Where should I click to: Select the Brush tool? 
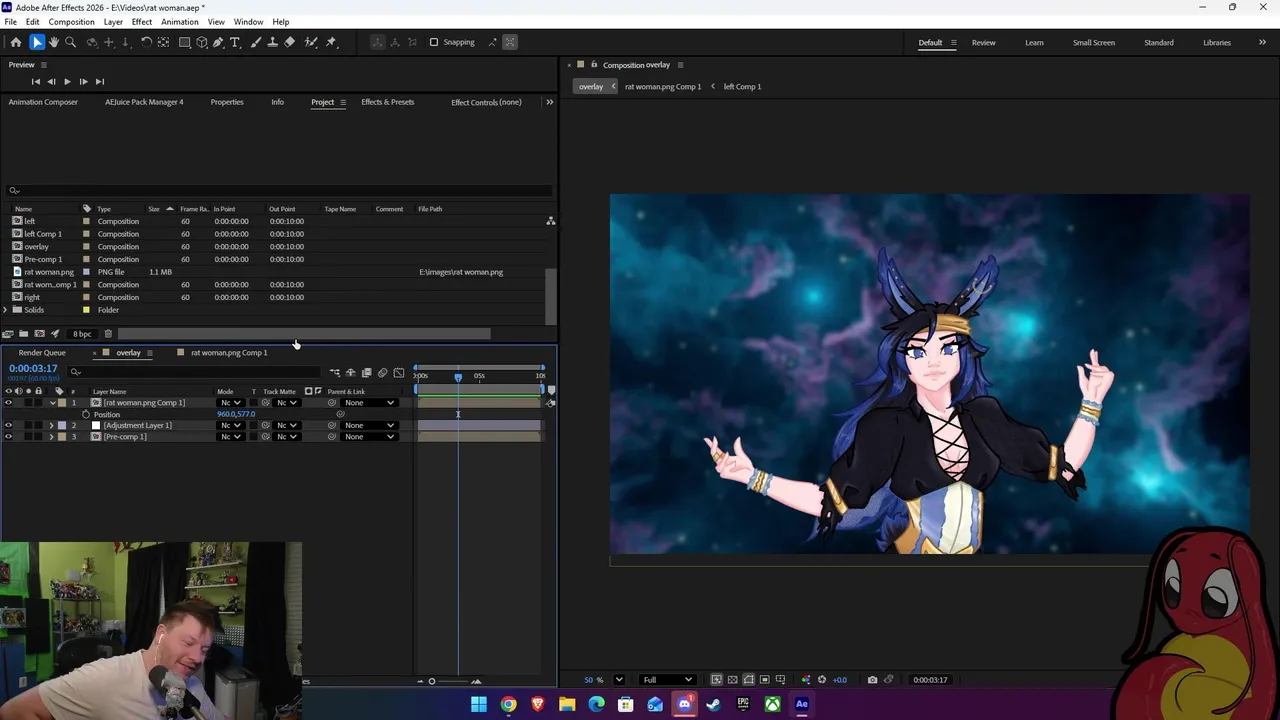[x=255, y=42]
